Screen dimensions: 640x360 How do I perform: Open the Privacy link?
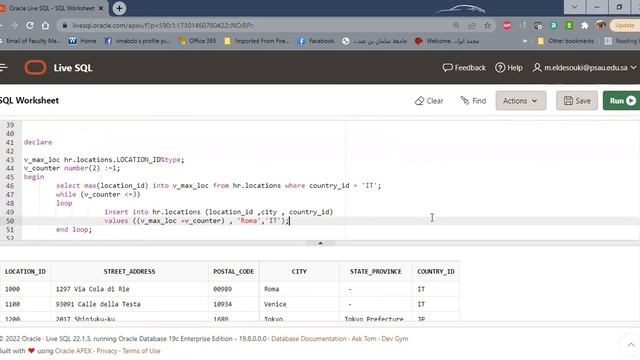(x=107, y=351)
